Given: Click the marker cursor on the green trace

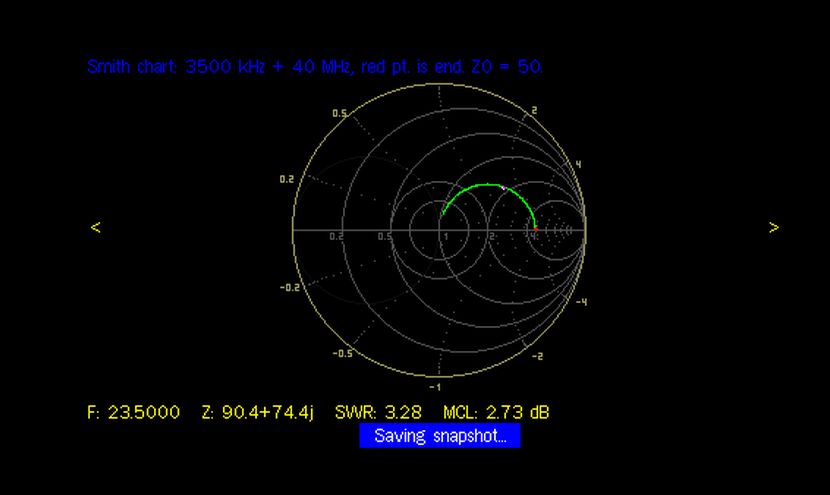Looking at the screenshot, I should coord(504,188).
